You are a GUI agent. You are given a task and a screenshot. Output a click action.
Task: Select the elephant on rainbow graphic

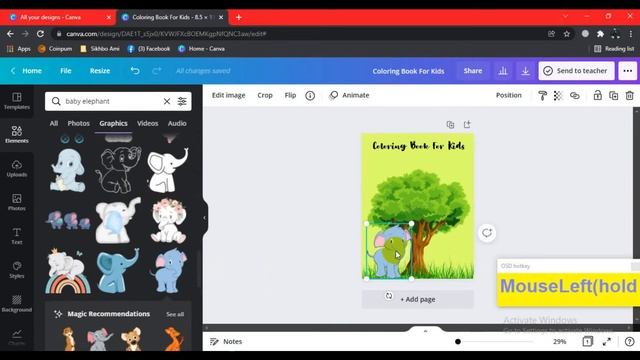(x=68, y=271)
